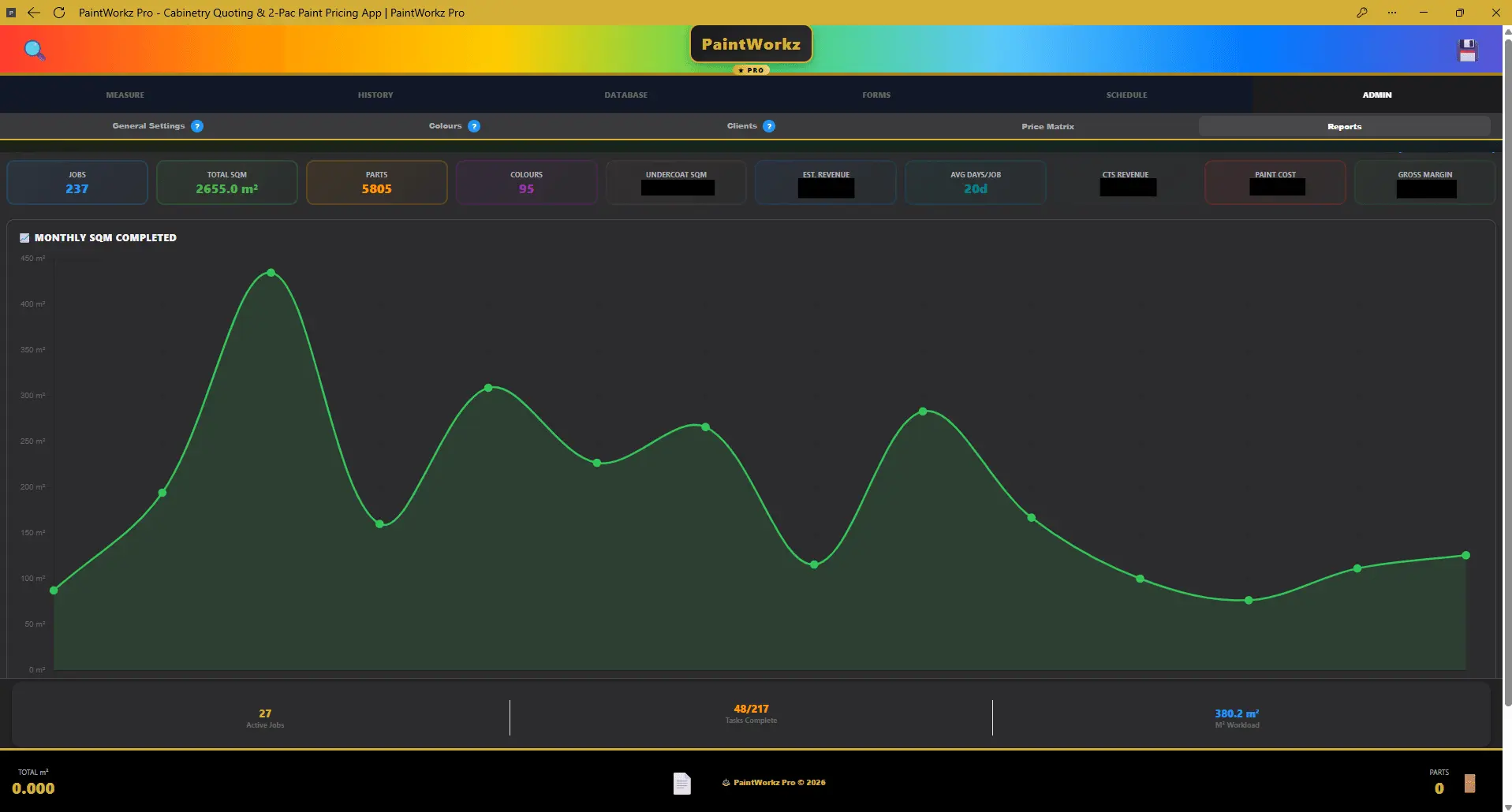The width and height of the screenshot is (1512, 812).
Task: Reload the page with the refresh icon
Action: pos(59,13)
